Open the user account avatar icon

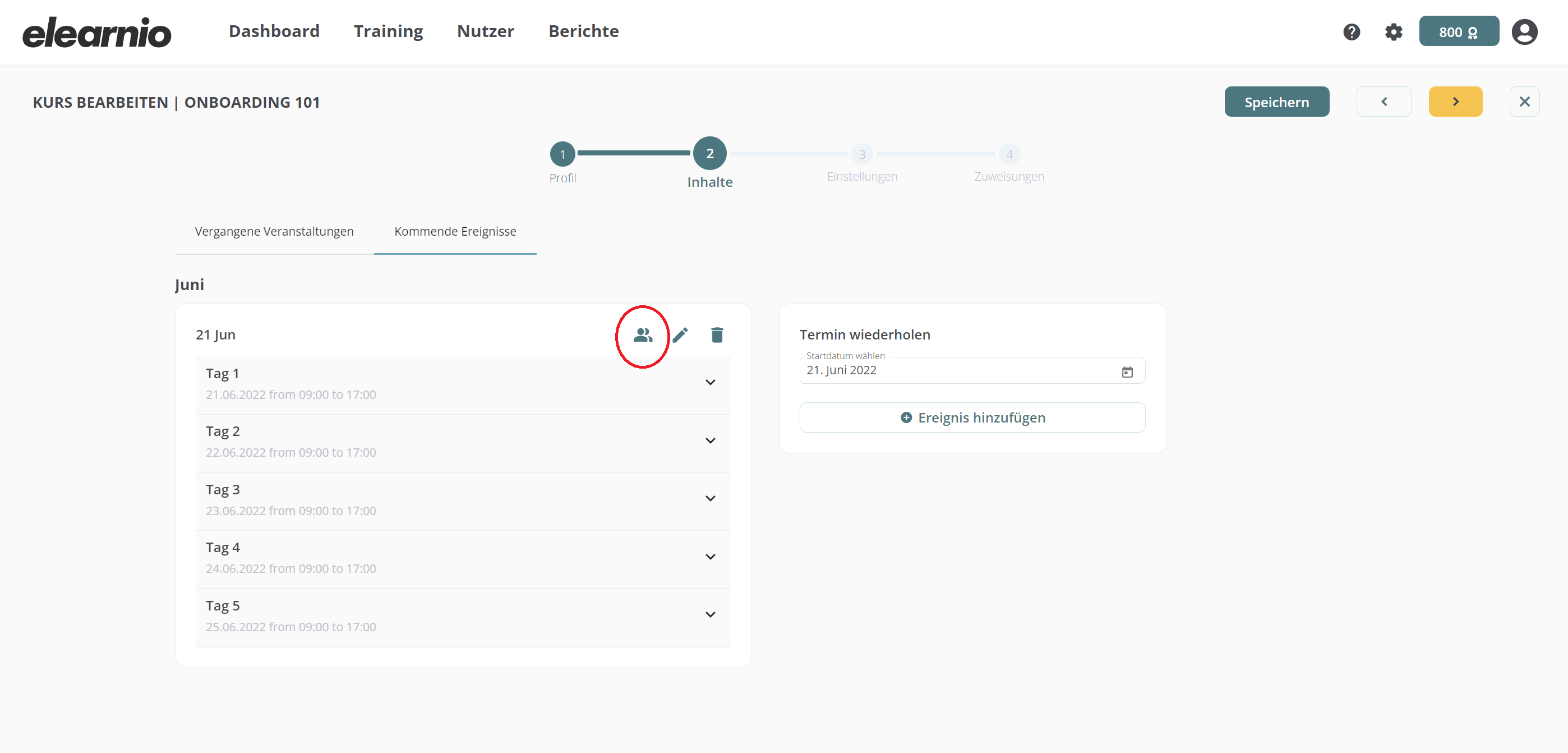click(x=1524, y=31)
